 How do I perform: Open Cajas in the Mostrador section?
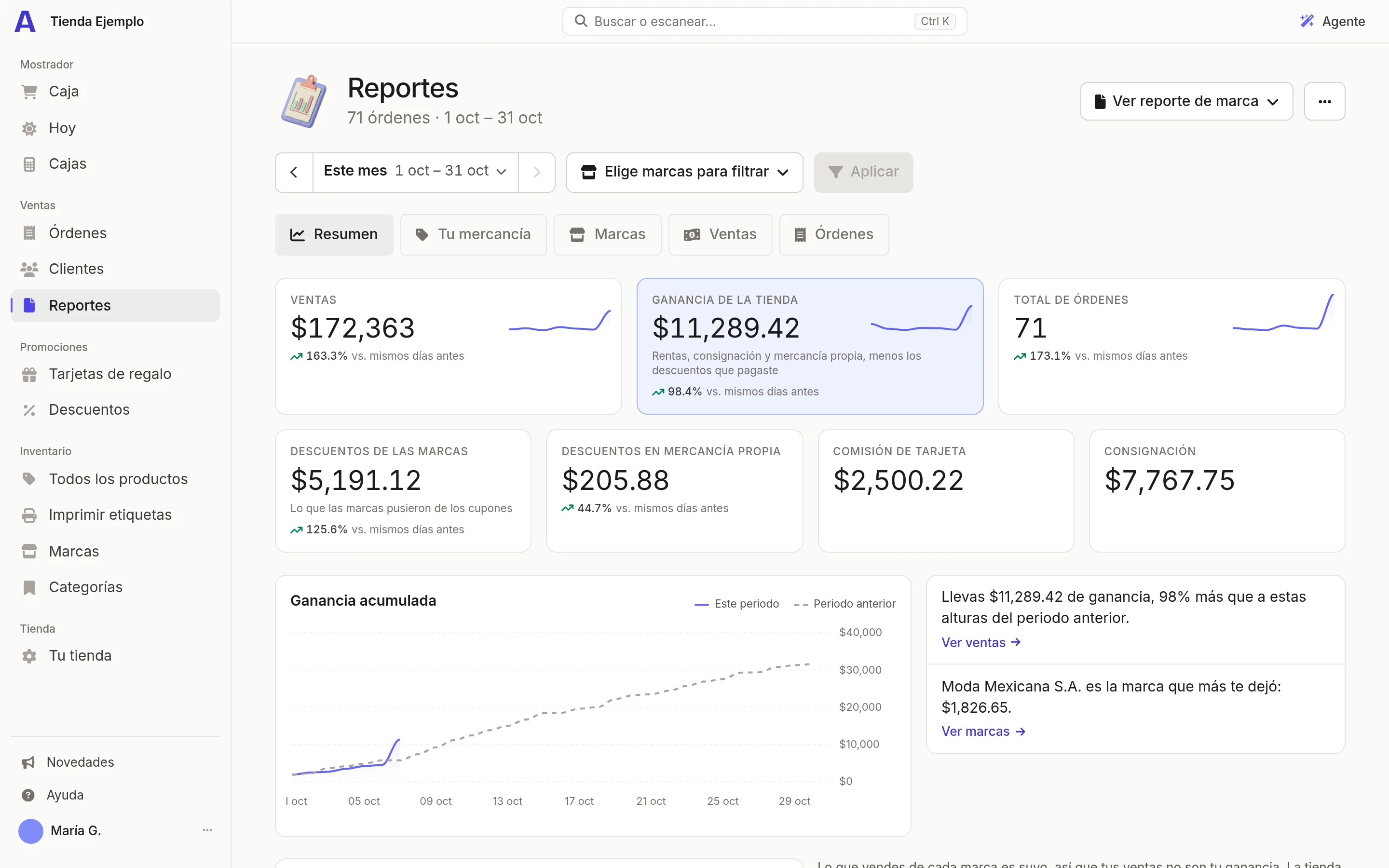coord(115,164)
